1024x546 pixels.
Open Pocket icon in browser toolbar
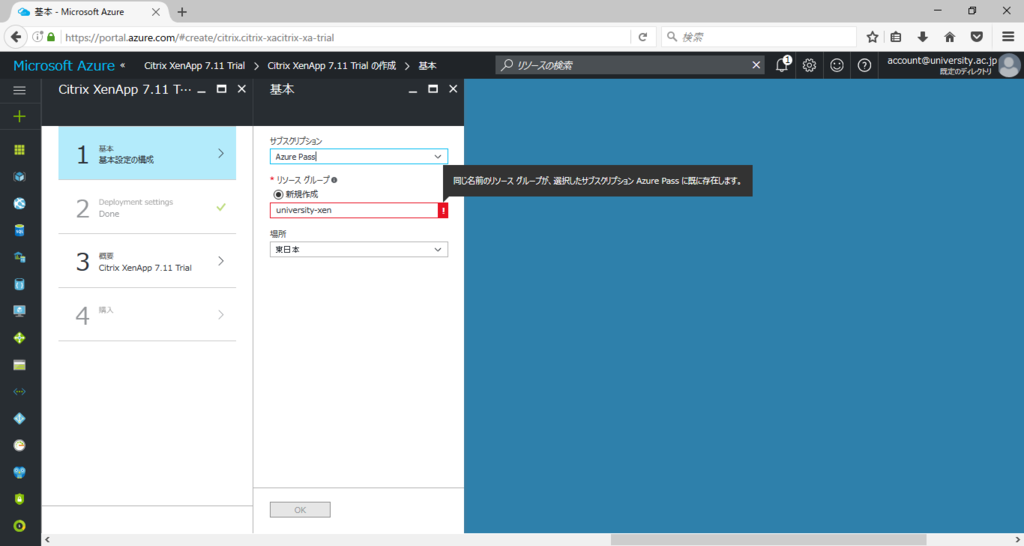coord(976,37)
